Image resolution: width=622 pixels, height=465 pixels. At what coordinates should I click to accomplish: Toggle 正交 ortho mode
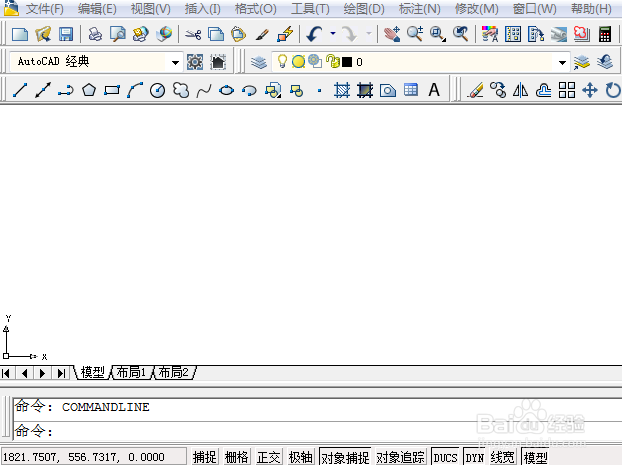(x=269, y=457)
